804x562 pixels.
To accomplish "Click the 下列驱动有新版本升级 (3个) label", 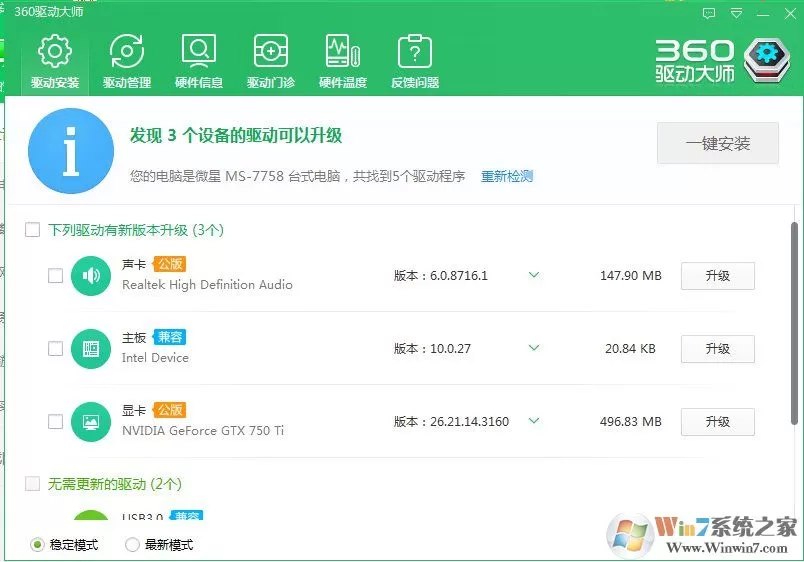I will pyautogui.click(x=136, y=230).
